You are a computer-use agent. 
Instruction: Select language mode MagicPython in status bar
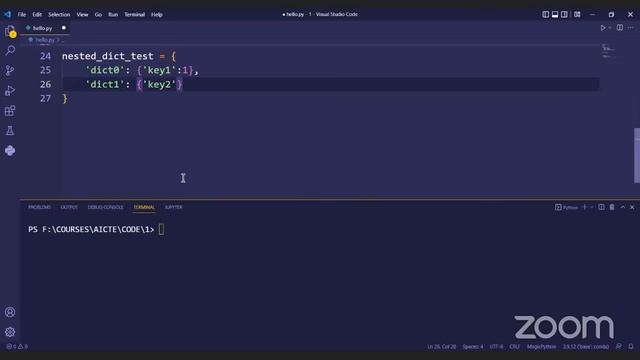tap(541, 347)
